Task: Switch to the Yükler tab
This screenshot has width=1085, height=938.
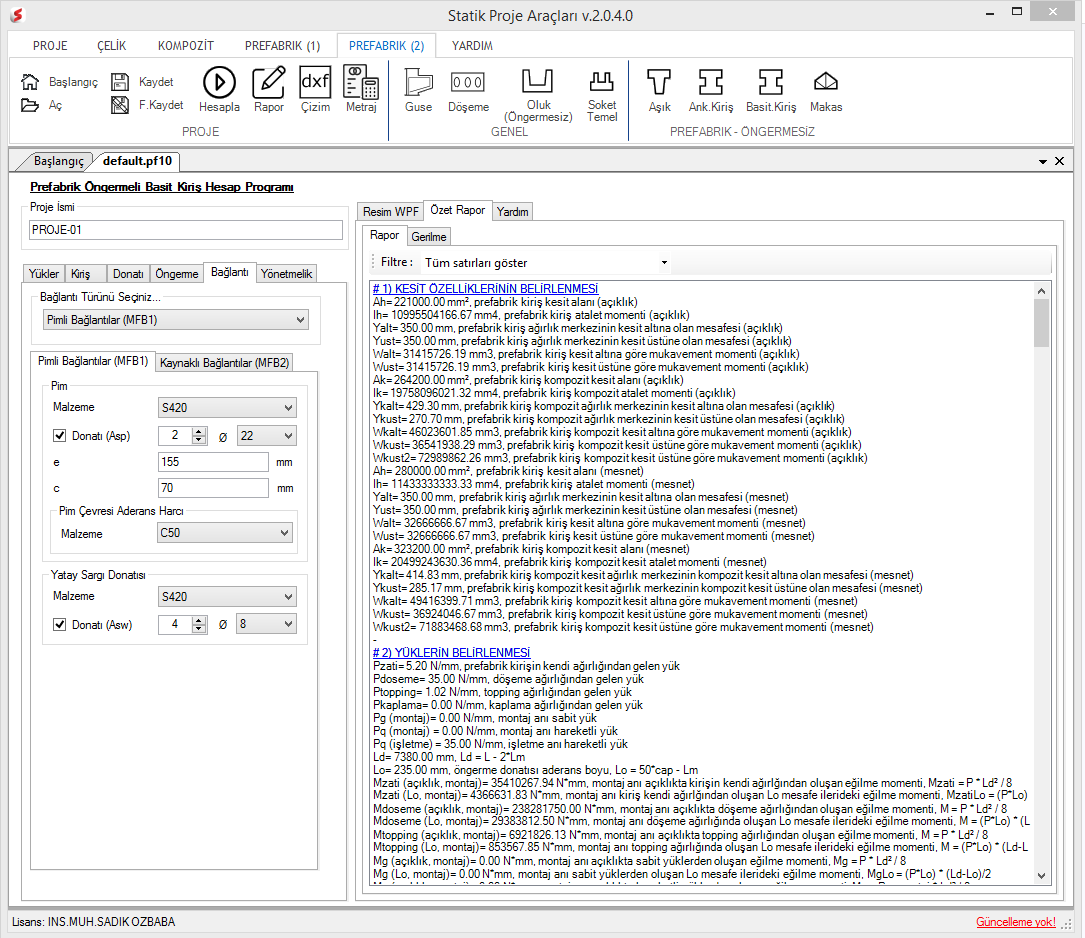Action: (44, 274)
